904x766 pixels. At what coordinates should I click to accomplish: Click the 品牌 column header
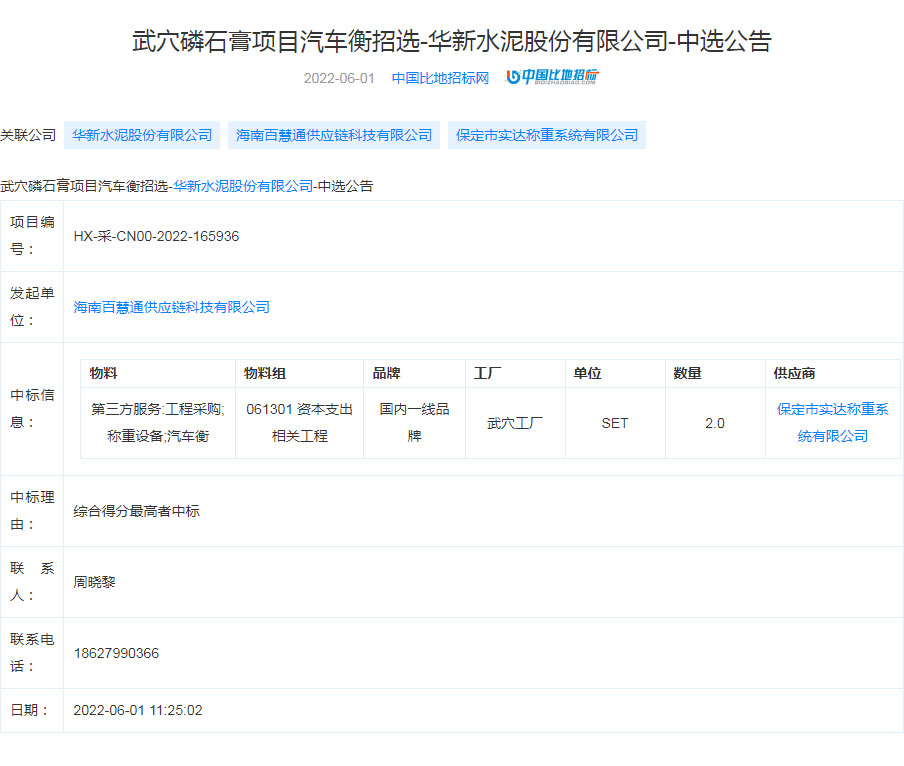[386, 373]
